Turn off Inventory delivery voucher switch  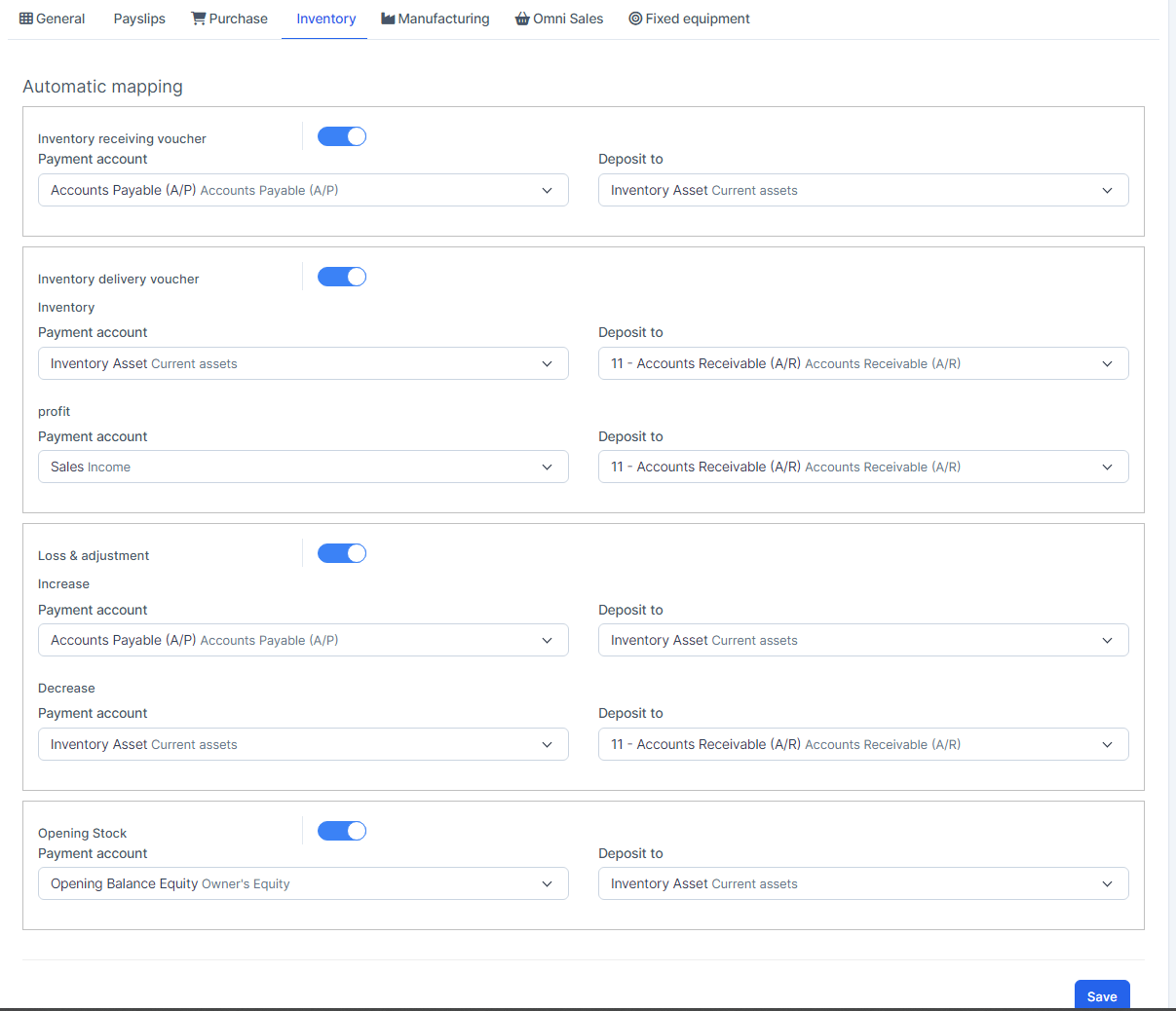click(x=342, y=277)
